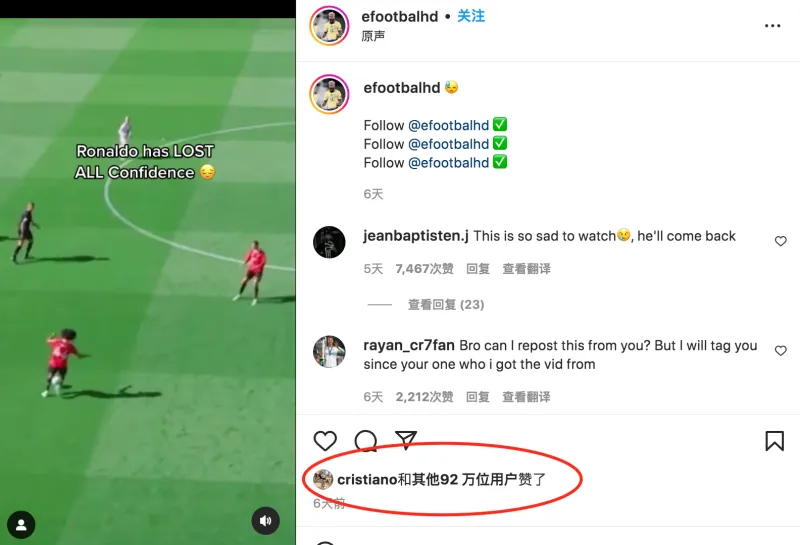Click 查看翻译 under jeanbaptisten.j comment
800x545 pixels.
[x=527, y=269]
